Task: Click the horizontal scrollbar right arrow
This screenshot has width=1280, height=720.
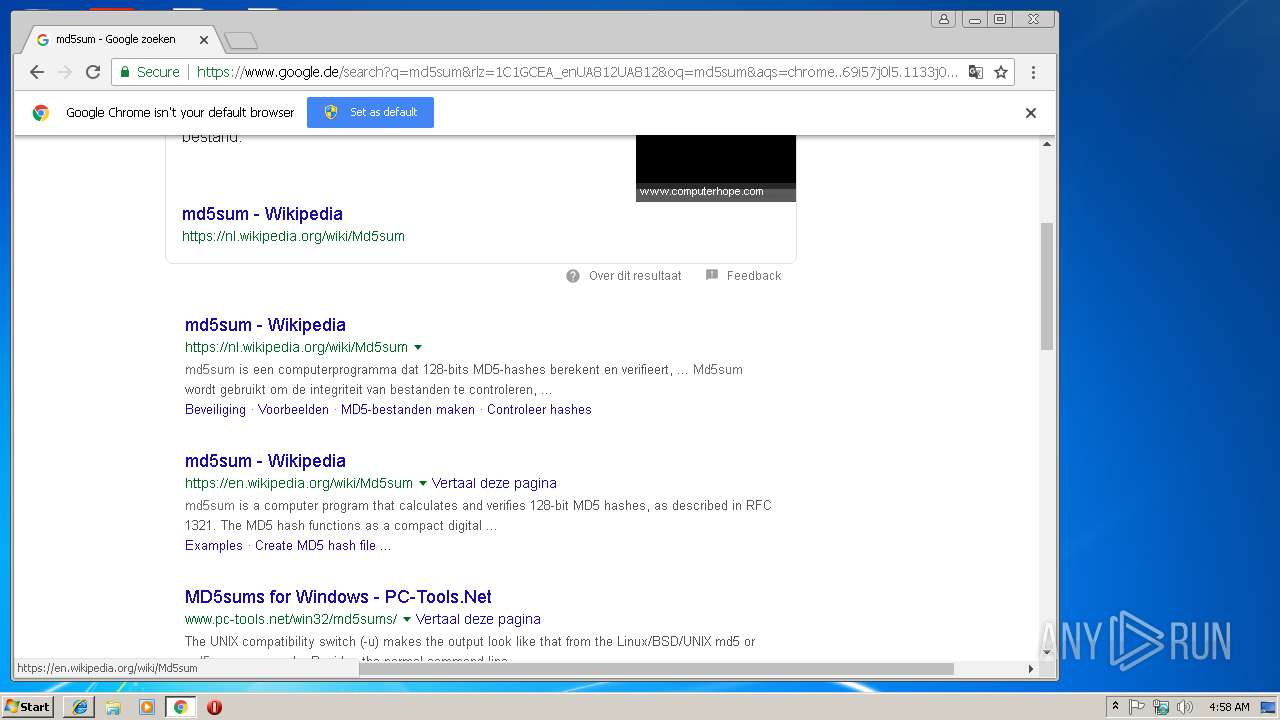Action: coord(1031,668)
